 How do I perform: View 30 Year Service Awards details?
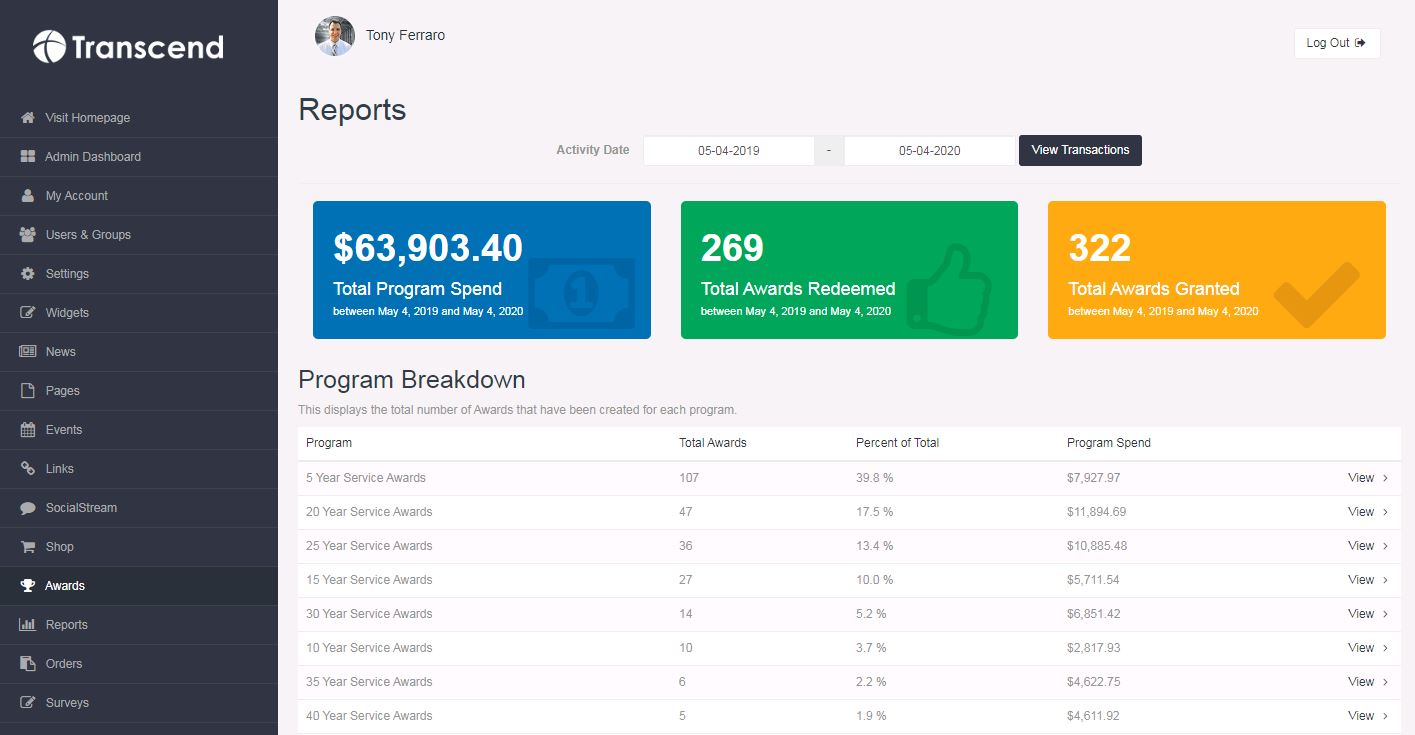(1368, 614)
